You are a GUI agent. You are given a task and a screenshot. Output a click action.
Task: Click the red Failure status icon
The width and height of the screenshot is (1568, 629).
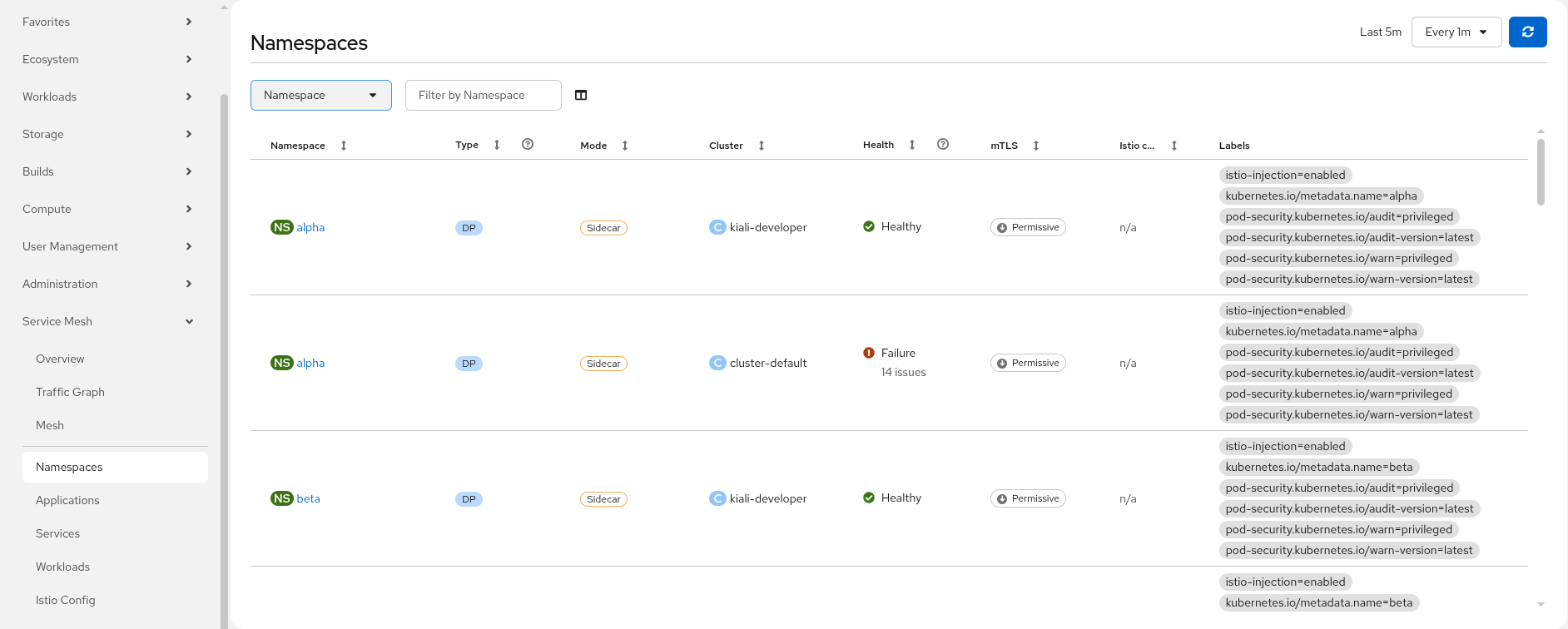[869, 353]
